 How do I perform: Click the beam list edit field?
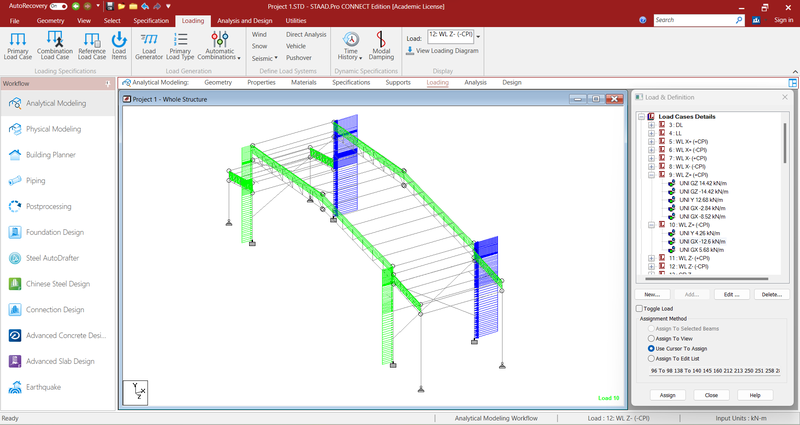coord(714,371)
